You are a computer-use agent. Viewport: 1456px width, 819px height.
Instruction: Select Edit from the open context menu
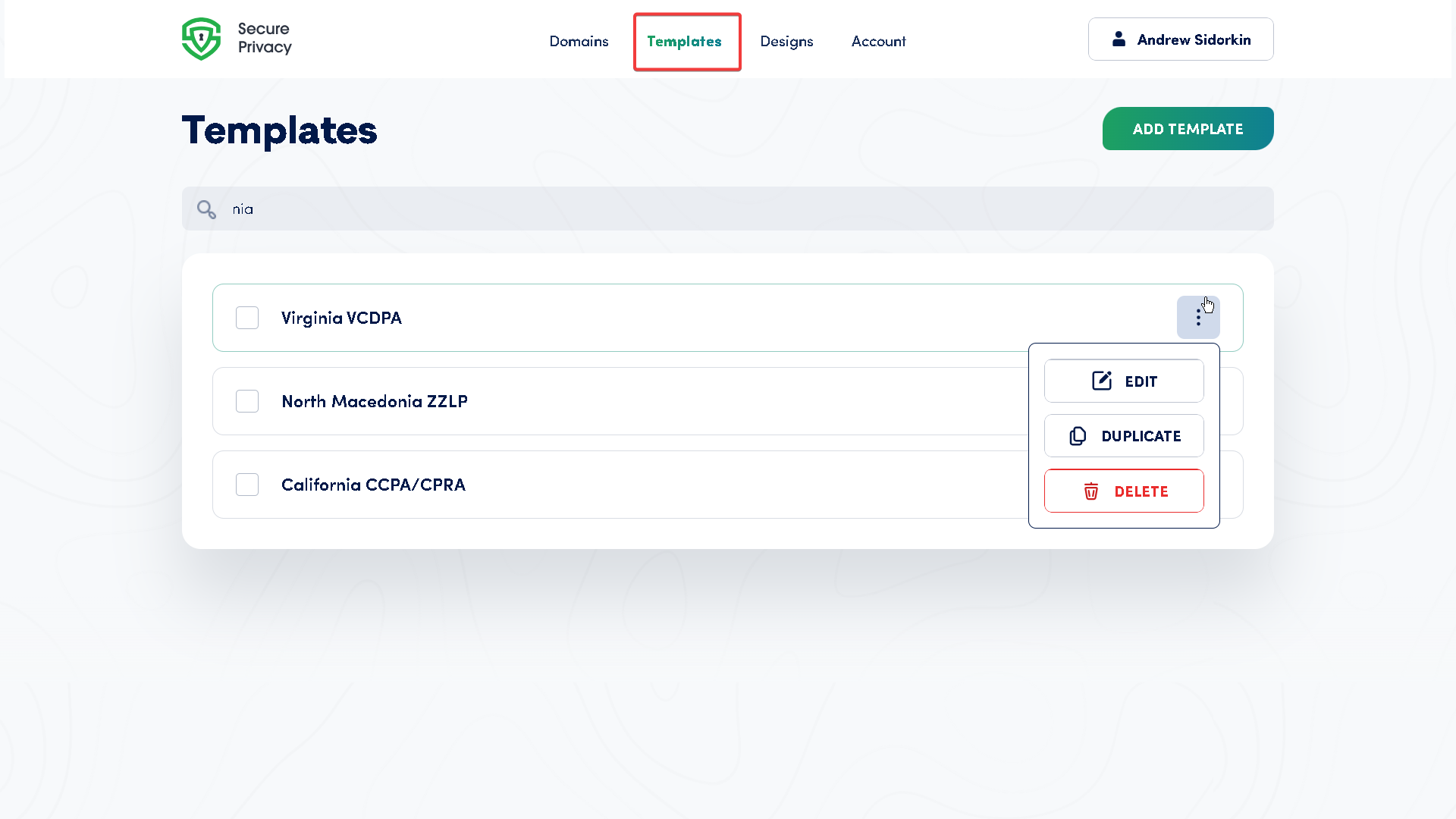coord(1124,381)
